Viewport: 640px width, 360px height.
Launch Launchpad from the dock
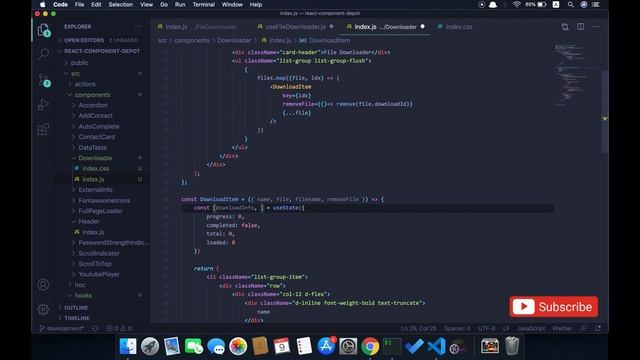click(150, 346)
